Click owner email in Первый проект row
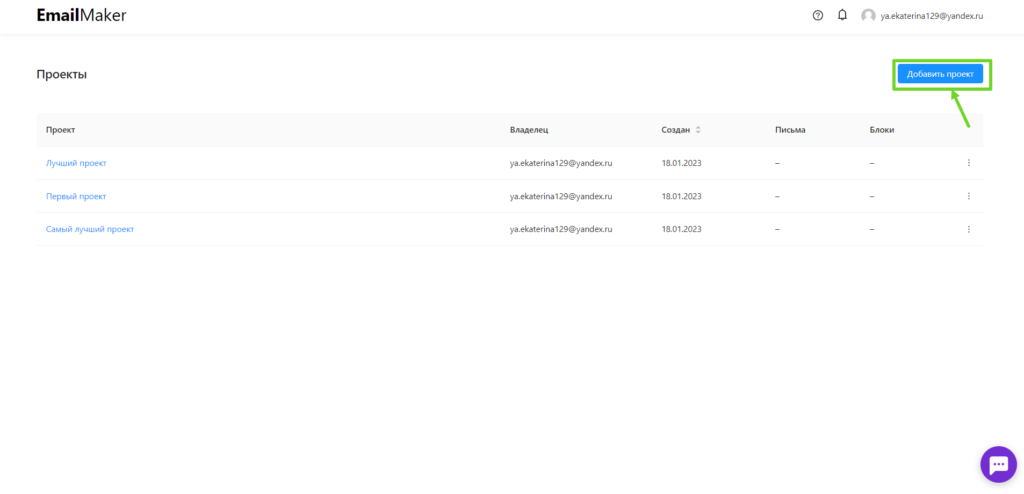The width and height of the screenshot is (1024, 494). point(561,196)
